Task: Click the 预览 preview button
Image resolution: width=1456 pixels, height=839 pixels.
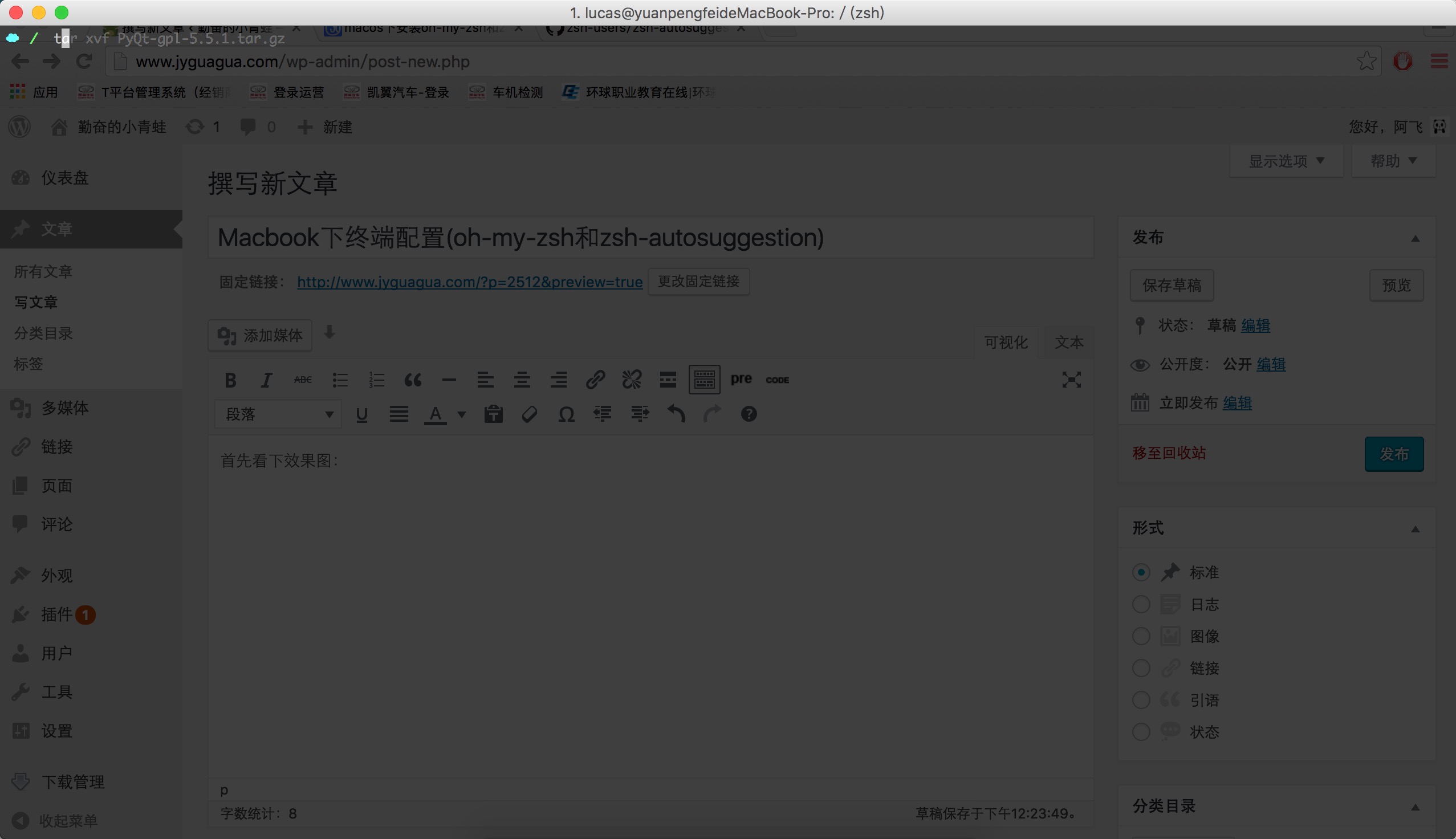Action: [x=1396, y=285]
